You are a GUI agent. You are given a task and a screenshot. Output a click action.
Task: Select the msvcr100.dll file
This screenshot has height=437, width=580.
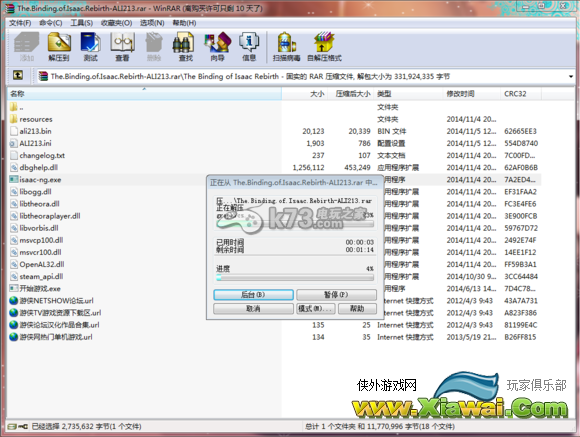pyautogui.click(x=36, y=252)
